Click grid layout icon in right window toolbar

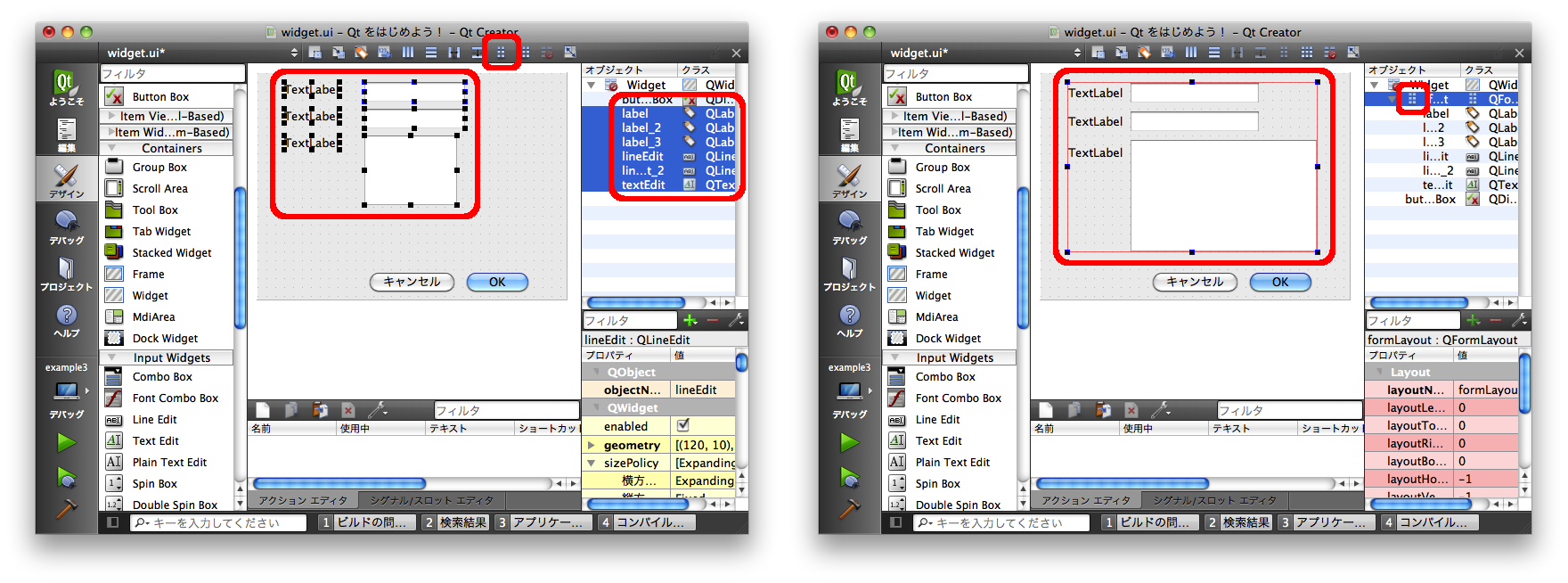[1306, 53]
